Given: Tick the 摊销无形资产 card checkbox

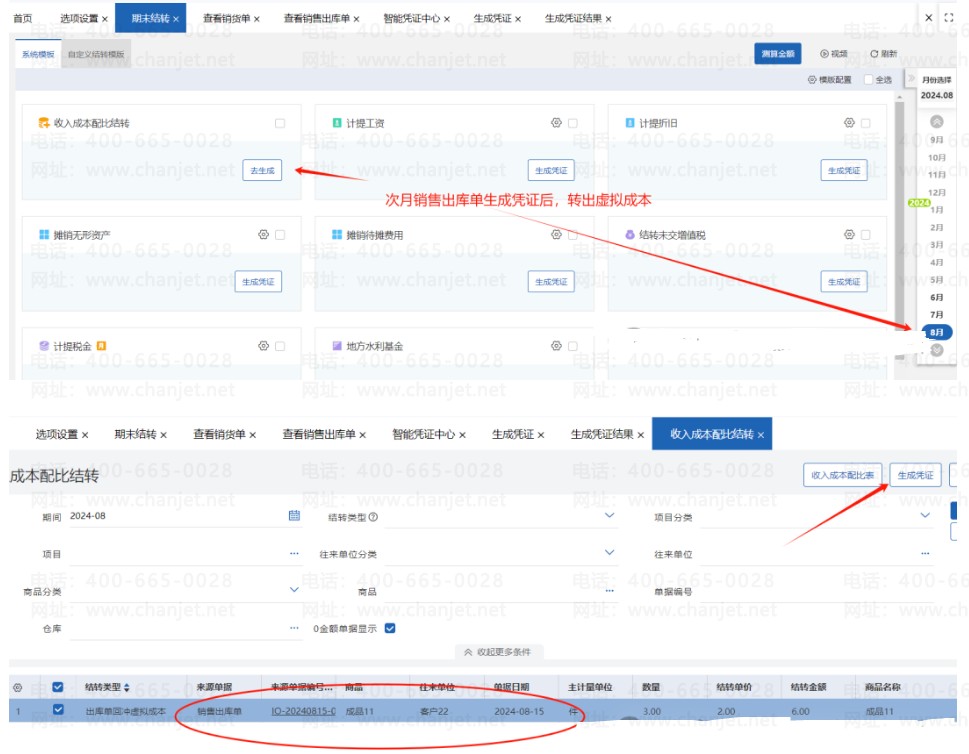Looking at the screenshot, I should (x=280, y=235).
